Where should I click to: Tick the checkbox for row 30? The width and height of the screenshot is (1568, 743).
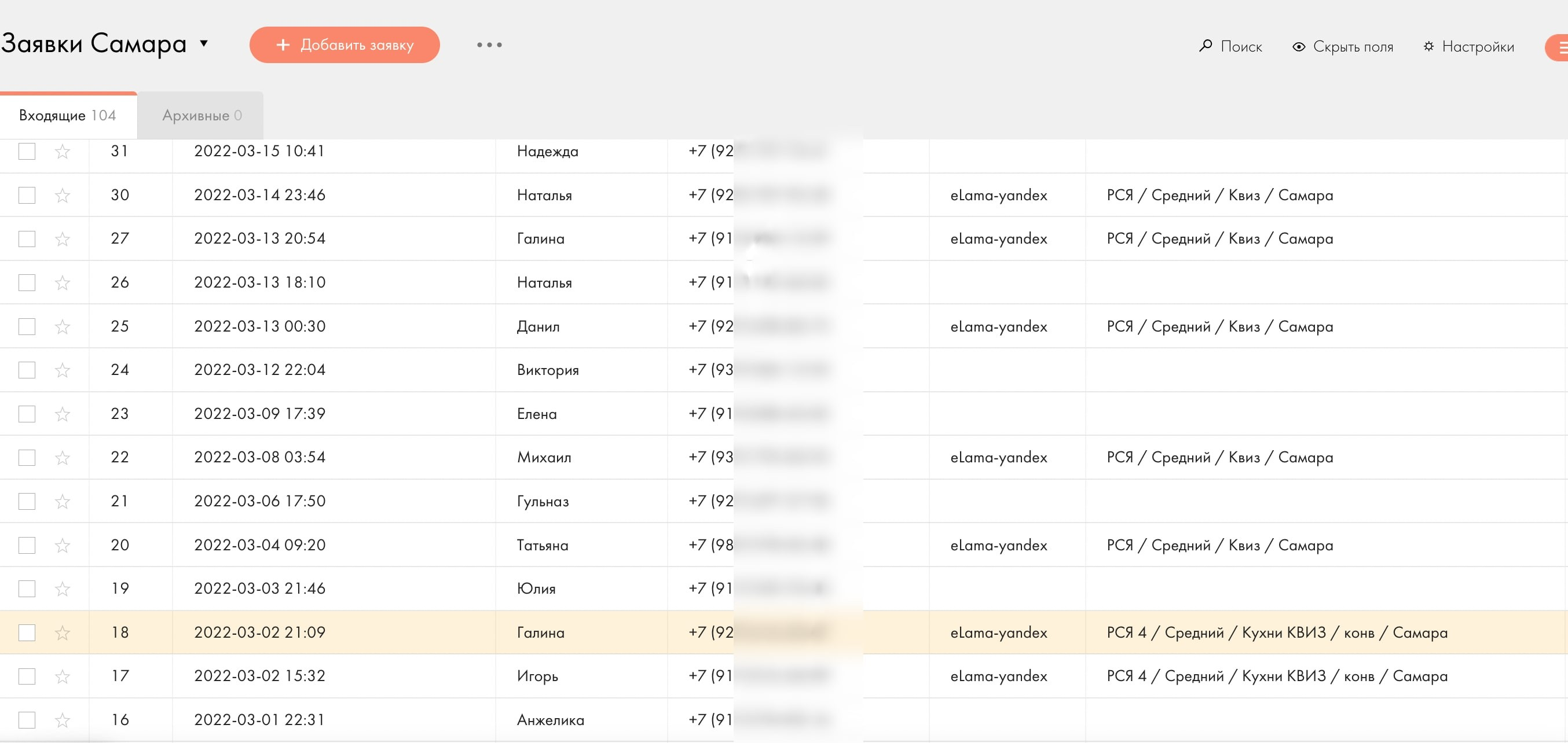pos(27,196)
